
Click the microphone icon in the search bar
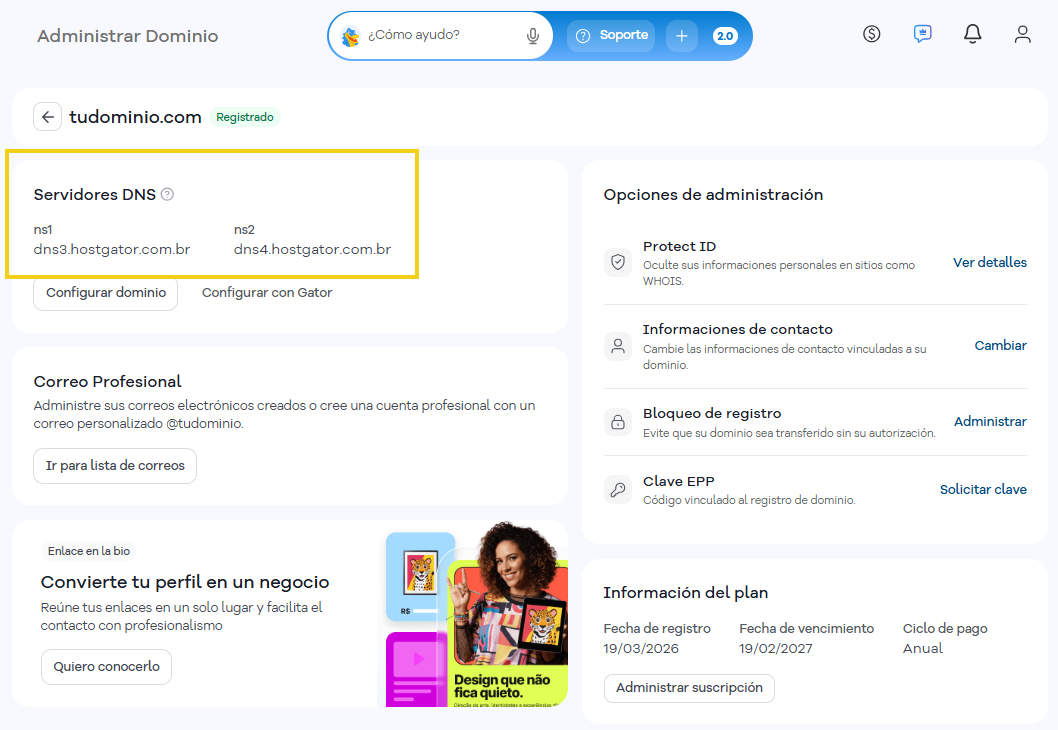click(532, 36)
